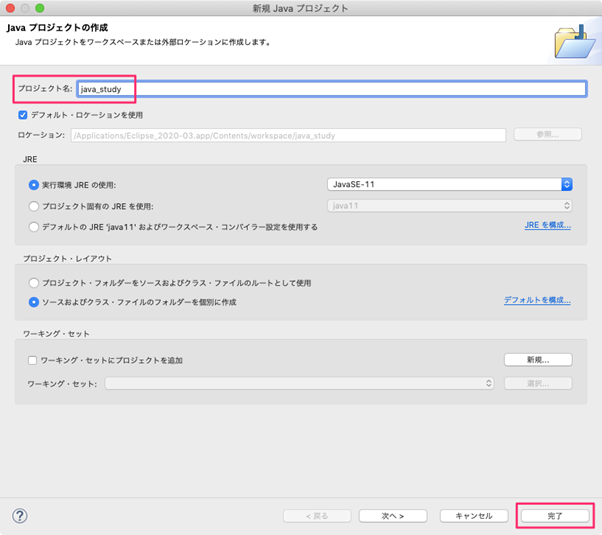
Task: Select デフォルトの JRE 'java11' radio option
Action: coord(34,227)
